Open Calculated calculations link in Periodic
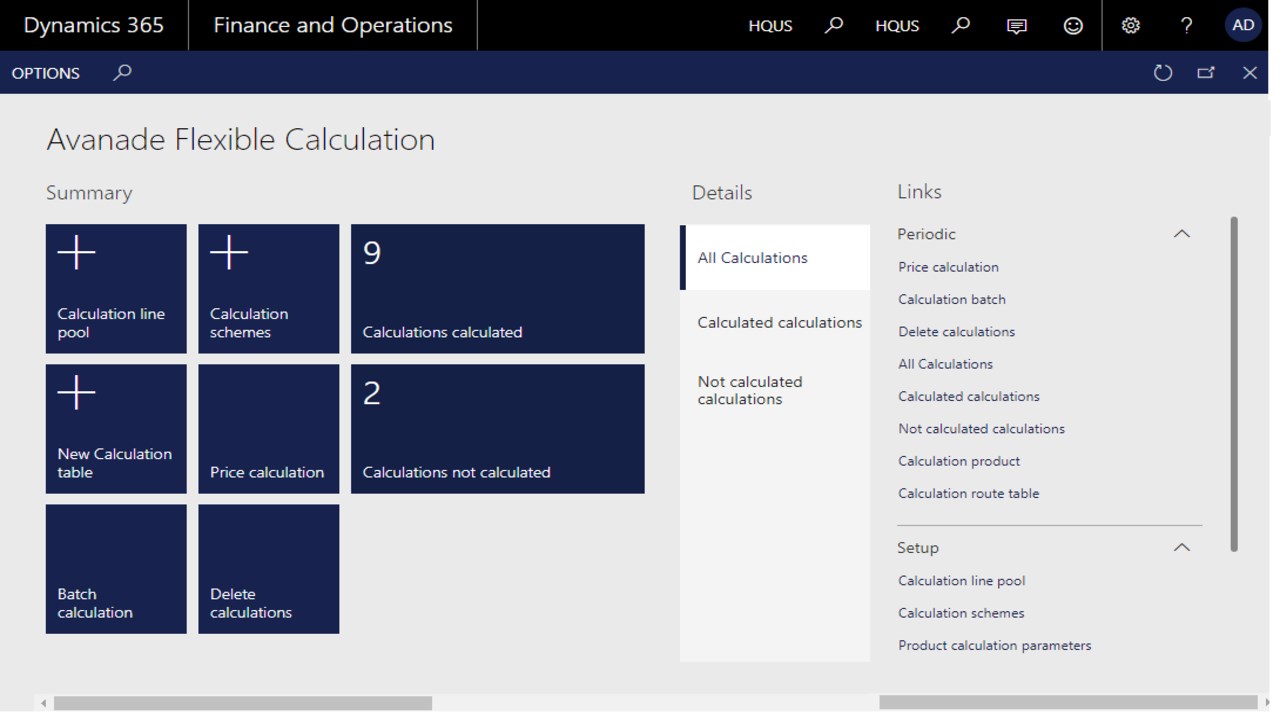Screen dimensions: 1280x720 969,396
